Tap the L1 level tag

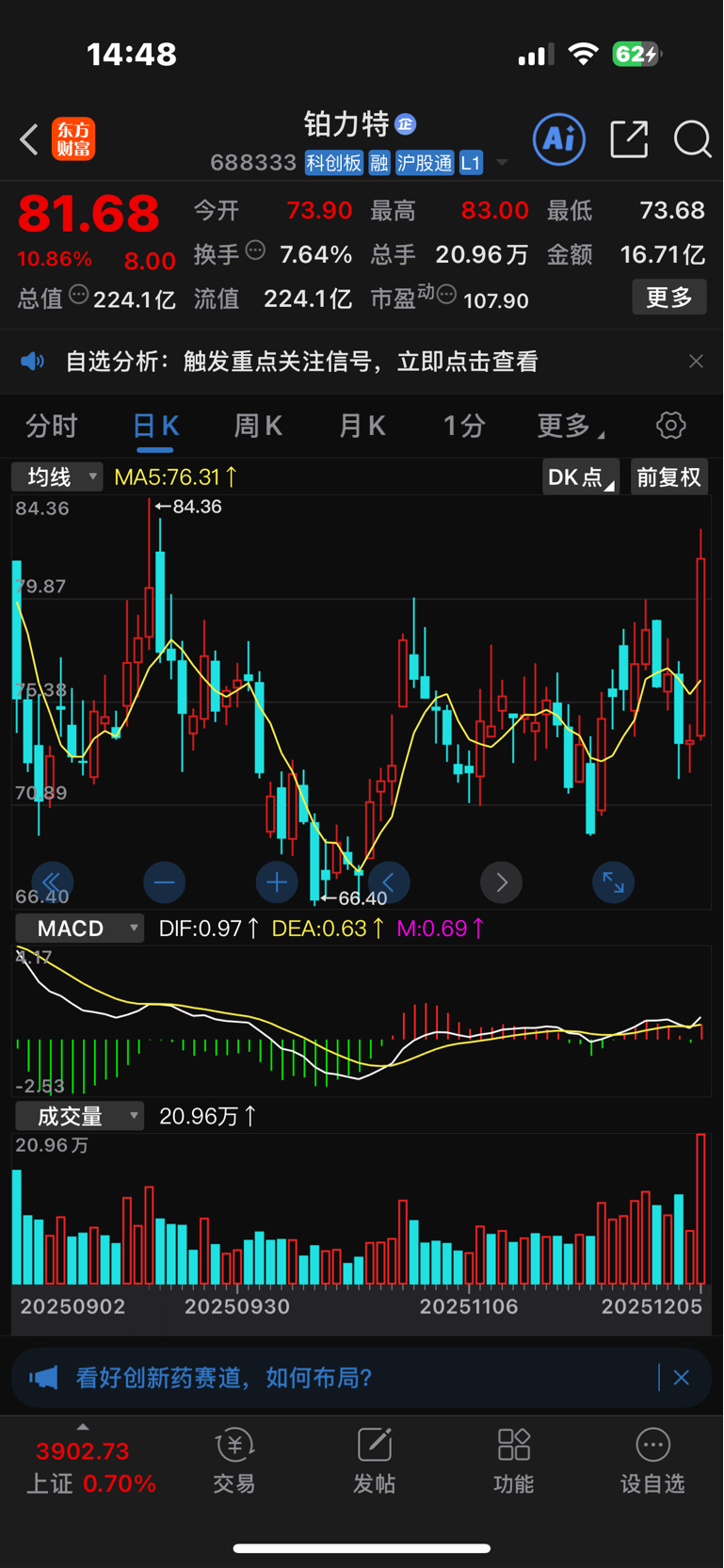[471, 163]
